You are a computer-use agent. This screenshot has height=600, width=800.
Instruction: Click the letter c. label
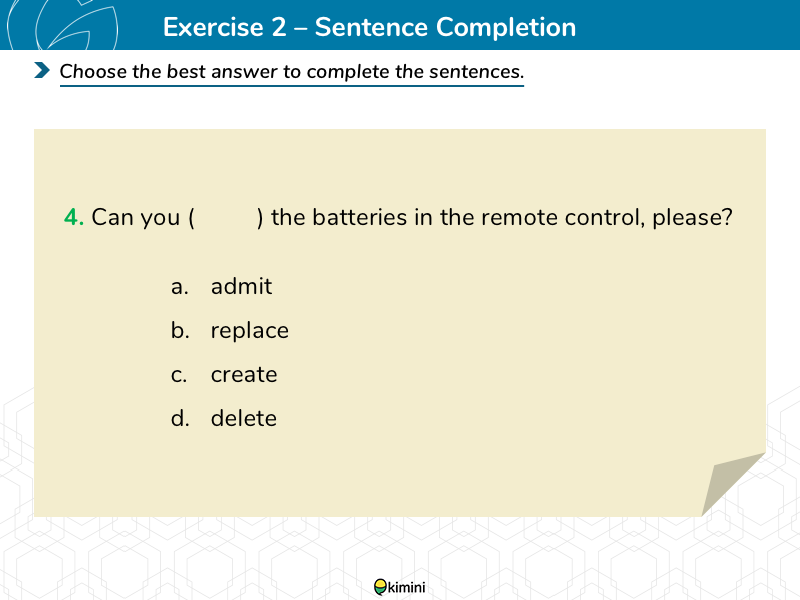click(x=179, y=376)
